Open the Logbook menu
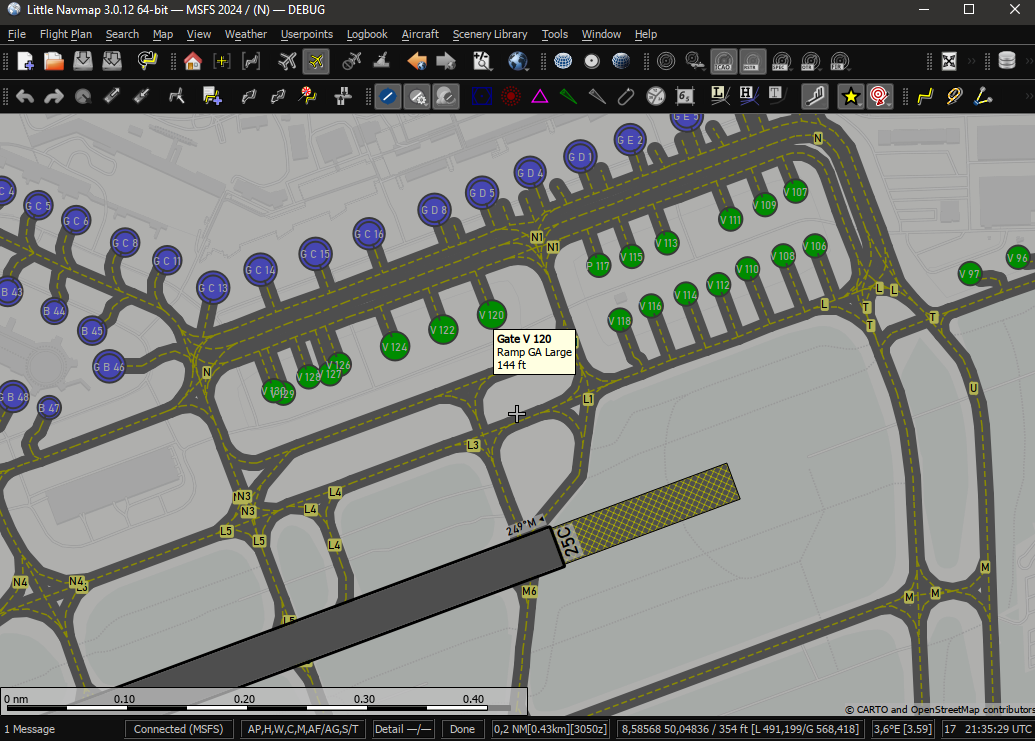1035x741 pixels. point(367,34)
